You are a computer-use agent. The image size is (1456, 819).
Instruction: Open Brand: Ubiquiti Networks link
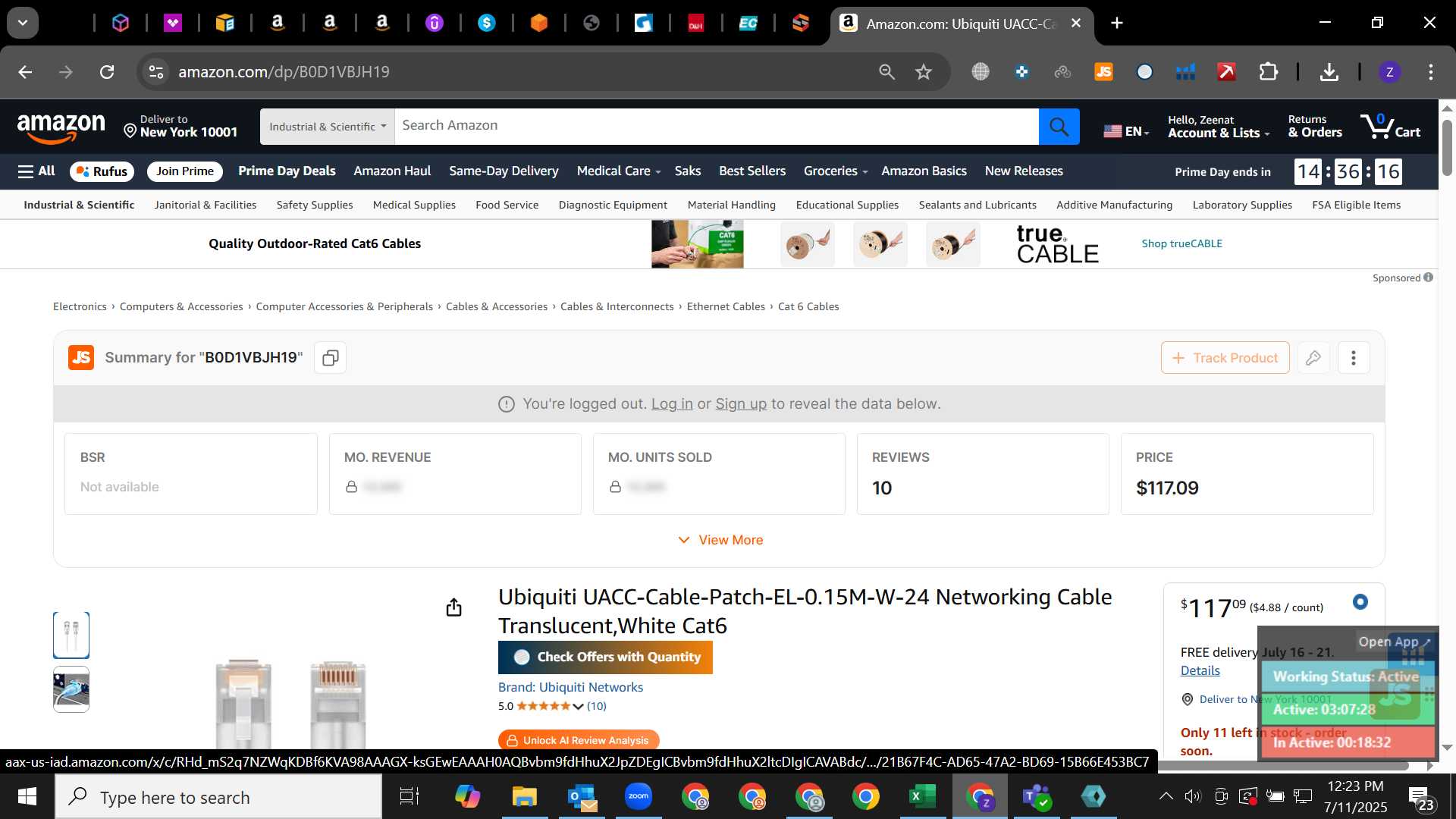pos(570,687)
